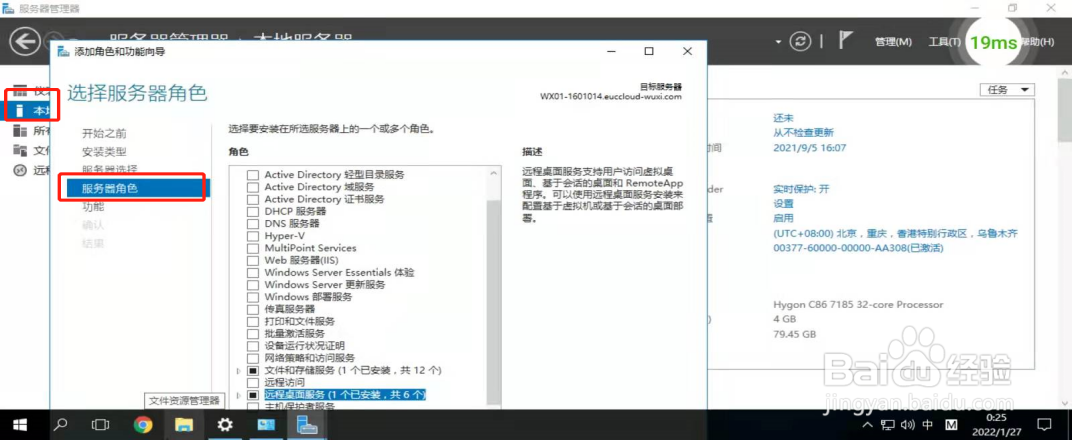Toggle 远程桌面服务 checkbox
Image resolution: width=1073 pixels, height=441 pixels.
(x=253, y=395)
